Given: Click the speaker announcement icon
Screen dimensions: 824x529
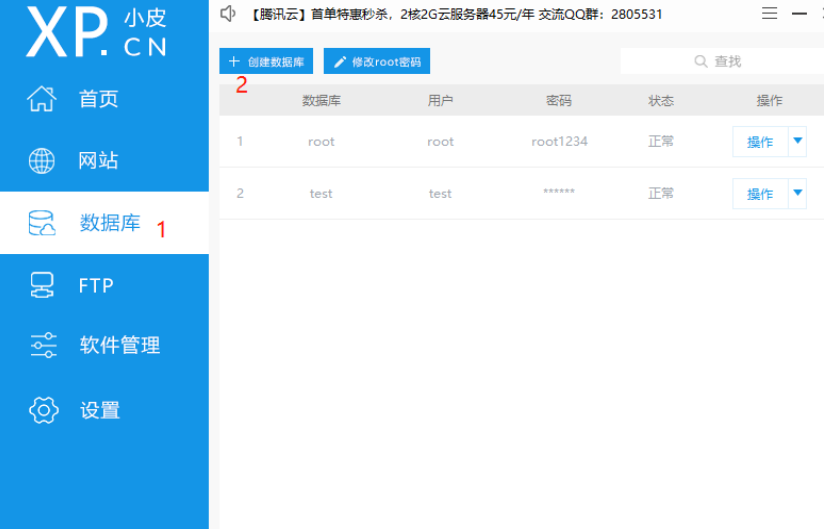Looking at the screenshot, I should [x=228, y=14].
